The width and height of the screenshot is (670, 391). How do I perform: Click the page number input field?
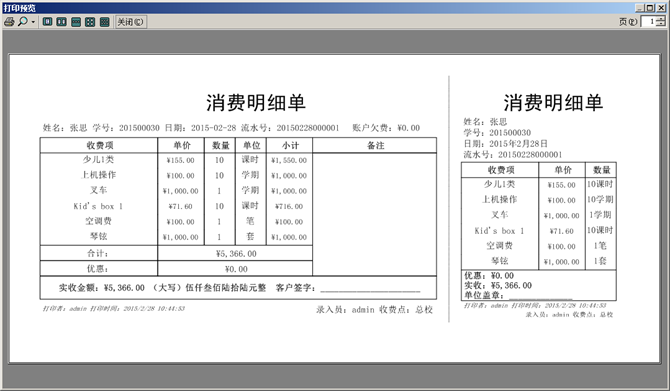coord(649,21)
